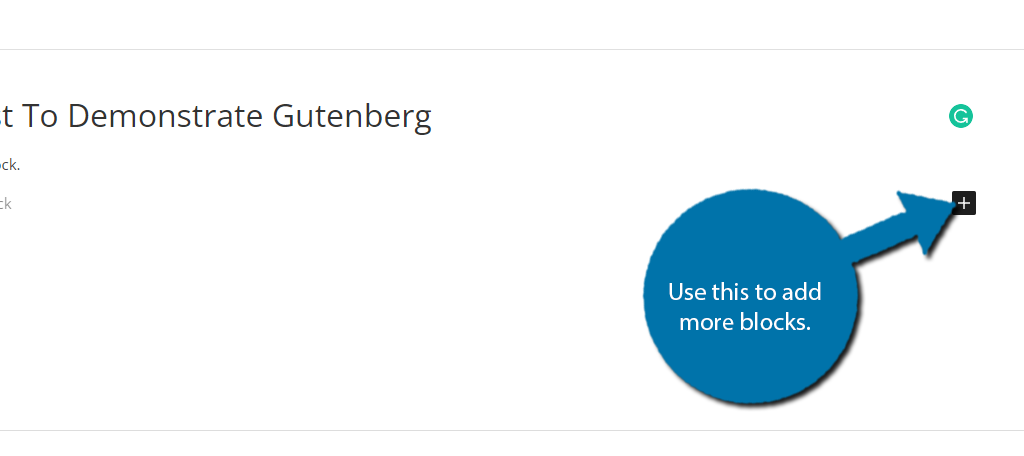Open the green Grammarly icon
Screen dimensions: 1024x456
pyautogui.click(x=961, y=116)
